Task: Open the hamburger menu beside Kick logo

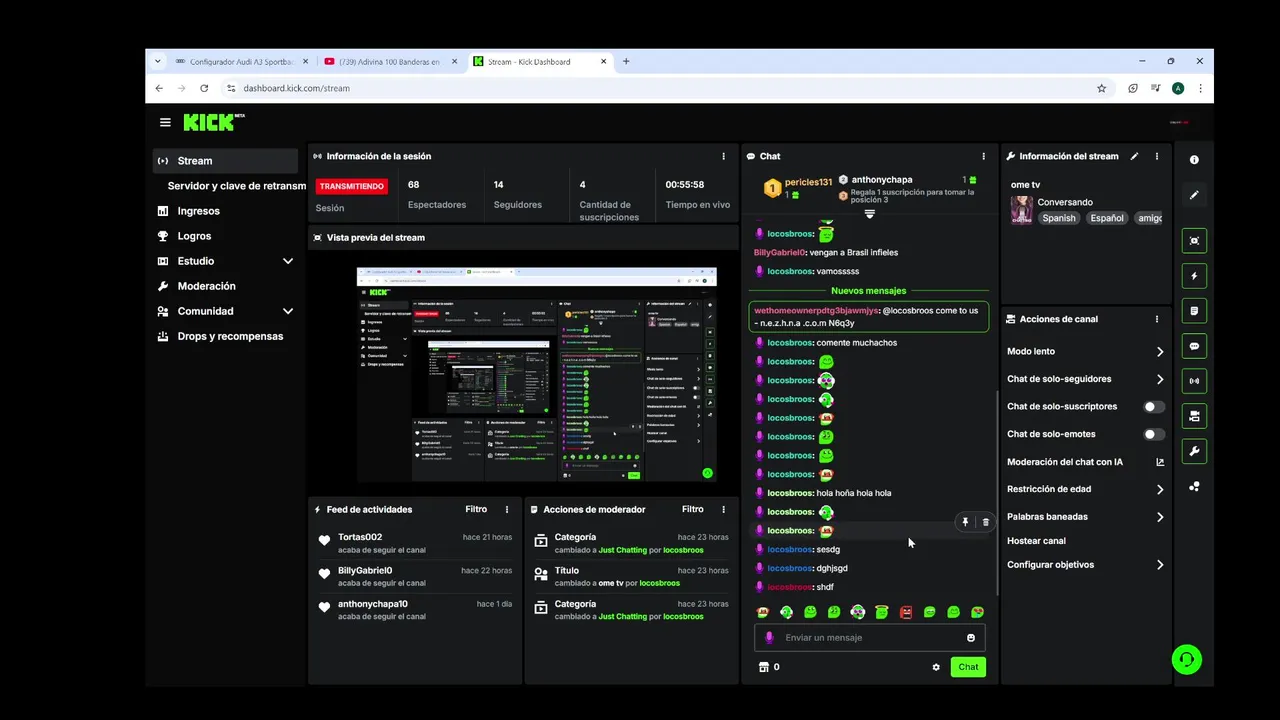Action: pyautogui.click(x=165, y=122)
